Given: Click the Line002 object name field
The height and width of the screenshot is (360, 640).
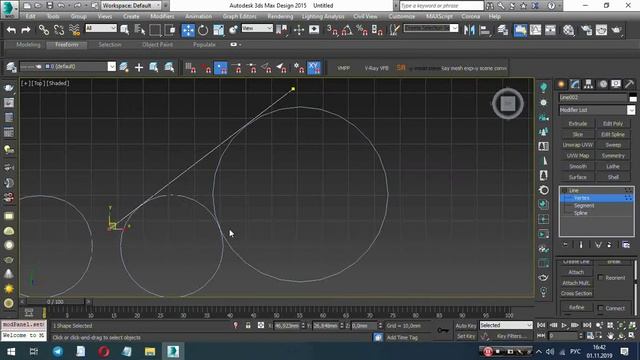Looking at the screenshot, I should tap(593, 98).
